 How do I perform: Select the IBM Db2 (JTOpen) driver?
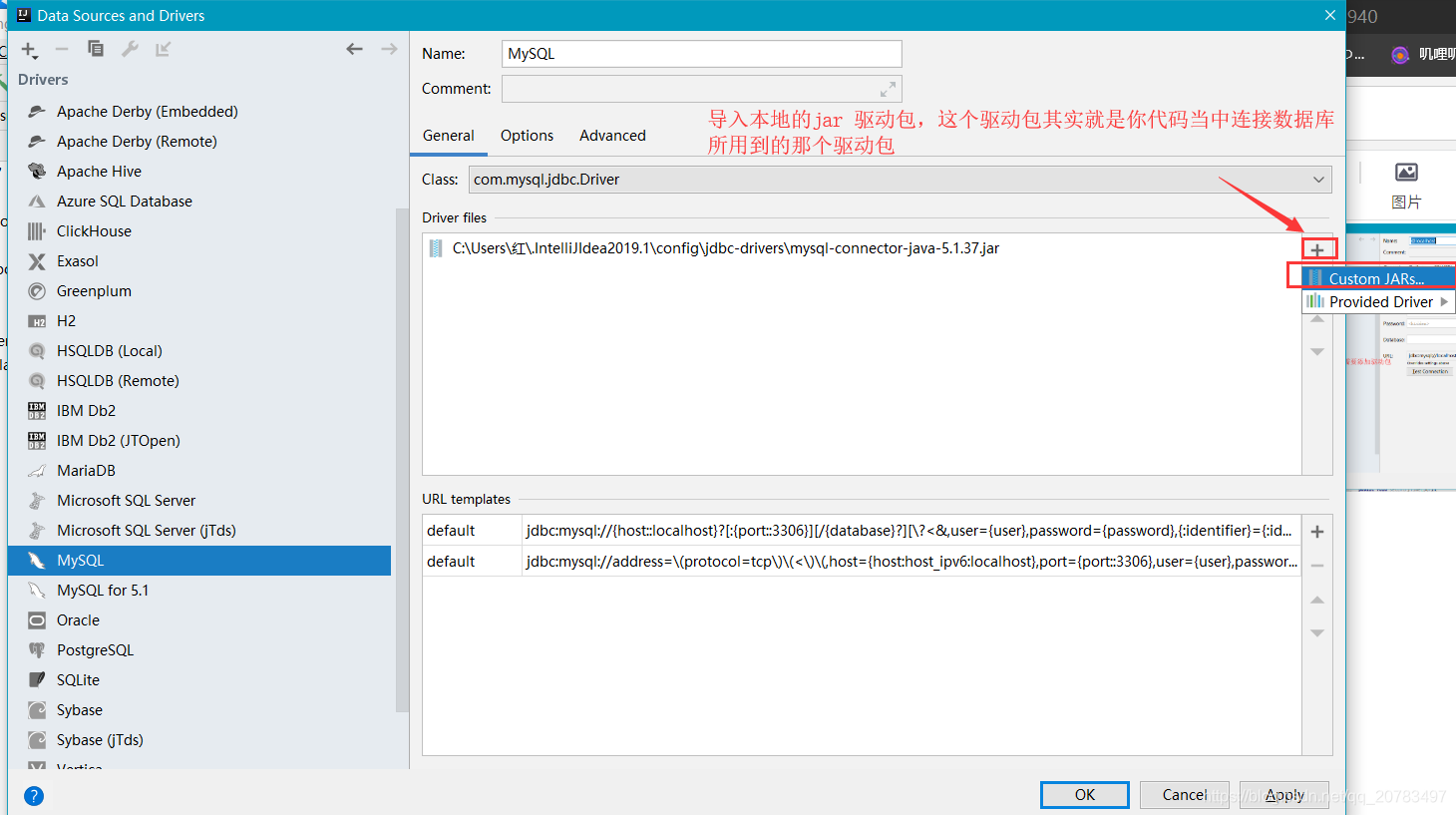click(199, 441)
